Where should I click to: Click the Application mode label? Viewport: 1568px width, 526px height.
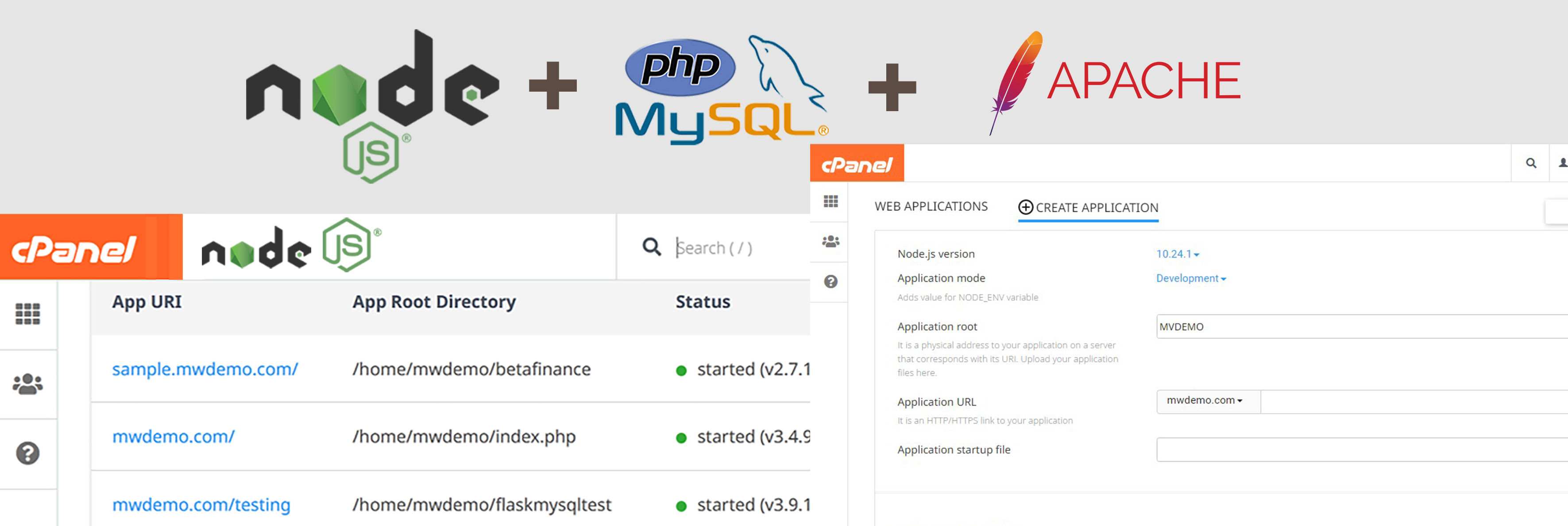[x=941, y=278]
